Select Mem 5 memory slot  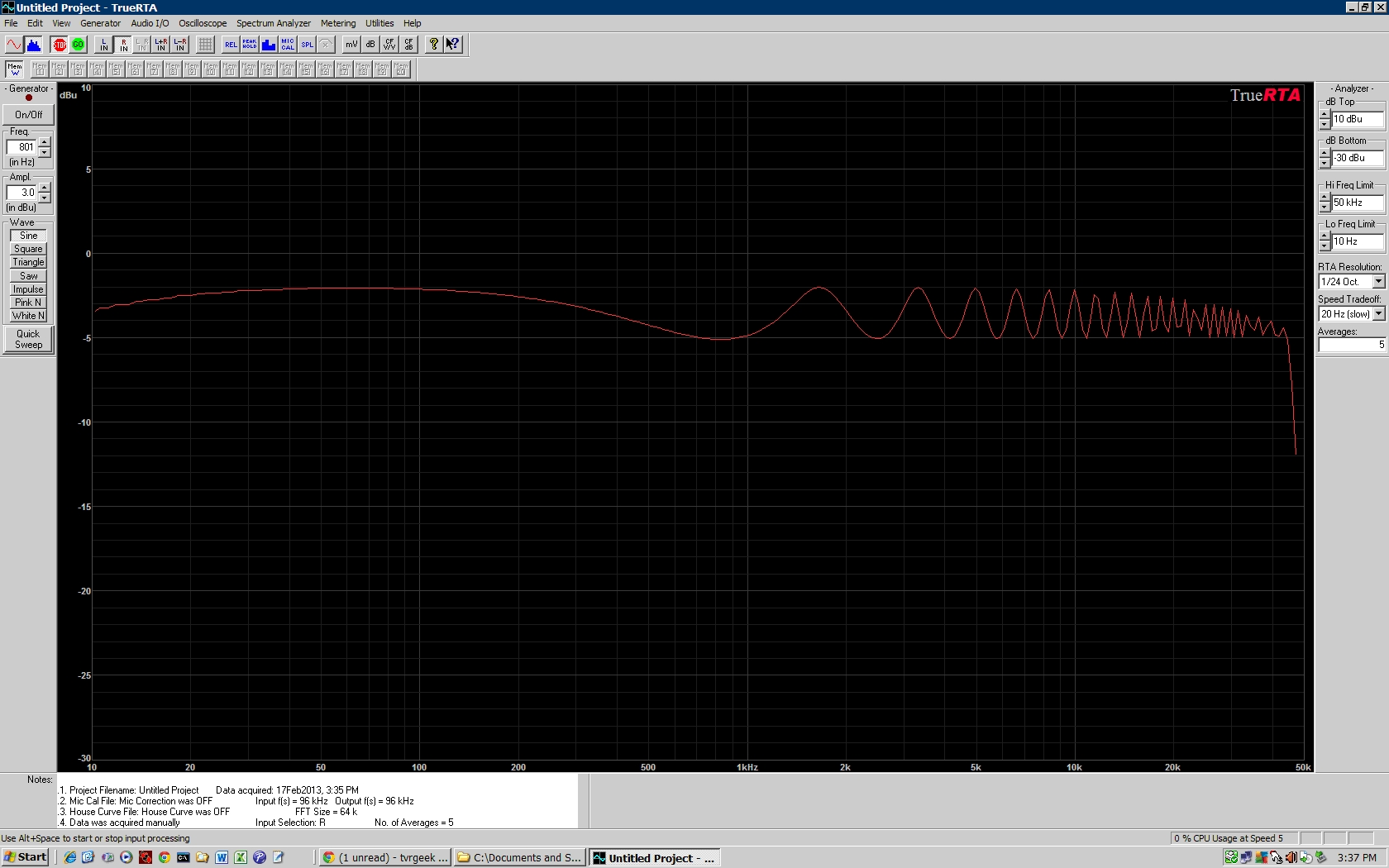click(116, 69)
